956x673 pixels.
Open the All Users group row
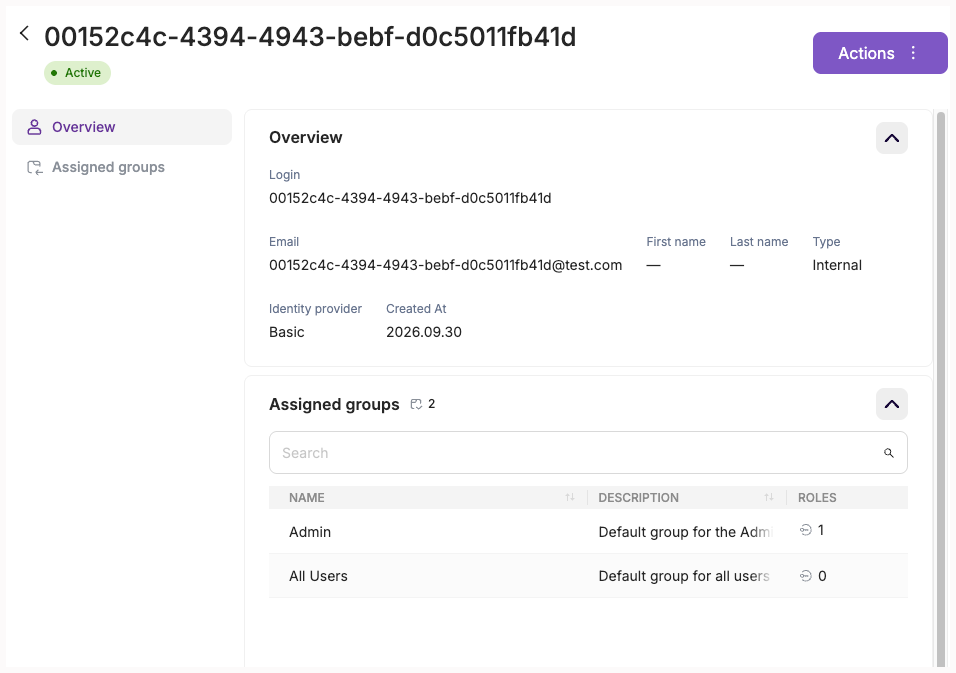coord(588,575)
